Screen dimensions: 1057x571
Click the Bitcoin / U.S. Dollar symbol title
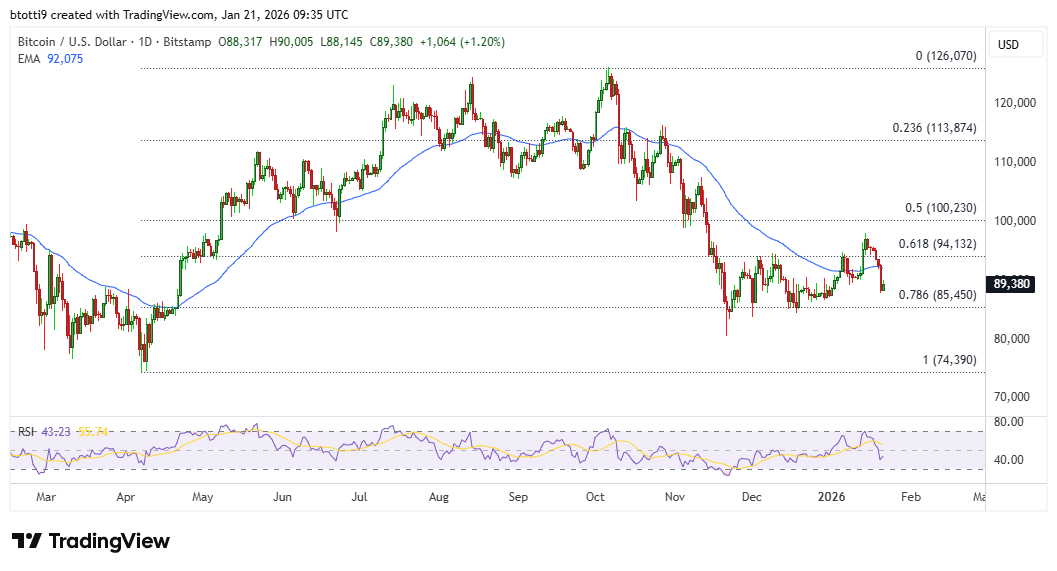click(78, 42)
